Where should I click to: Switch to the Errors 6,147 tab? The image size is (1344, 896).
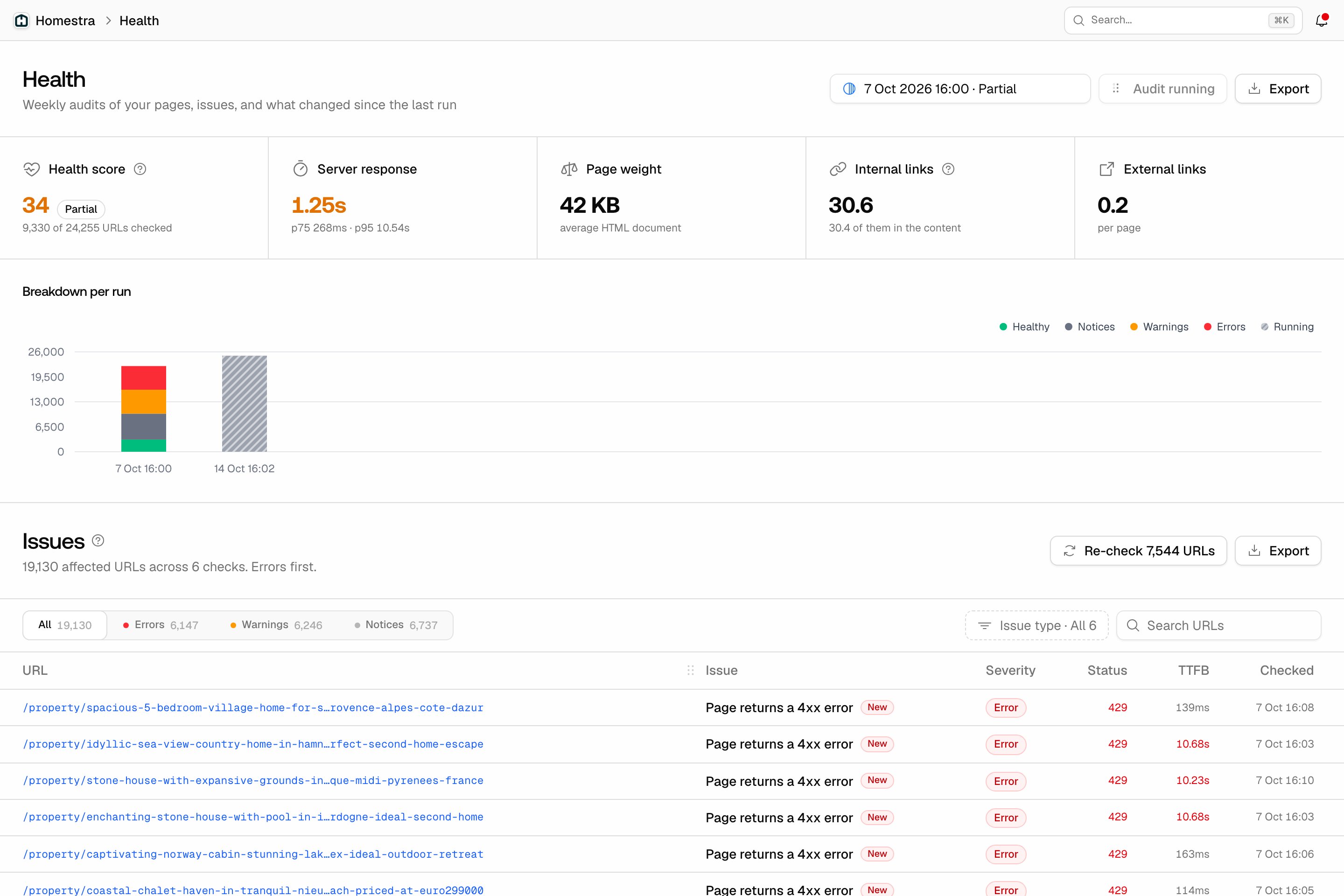[161, 625]
